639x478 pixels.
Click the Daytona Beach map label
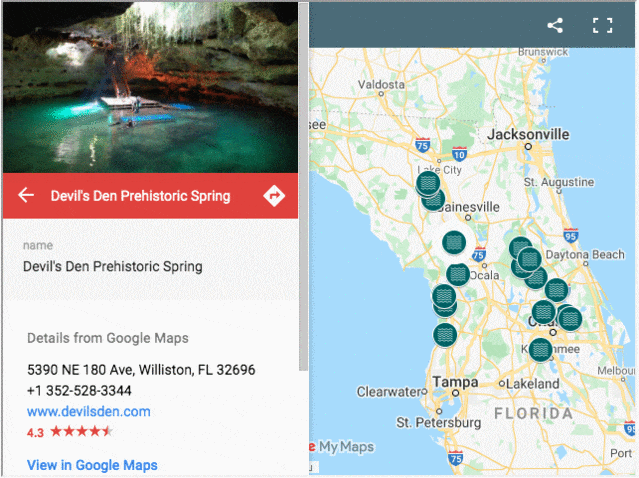[585, 255]
